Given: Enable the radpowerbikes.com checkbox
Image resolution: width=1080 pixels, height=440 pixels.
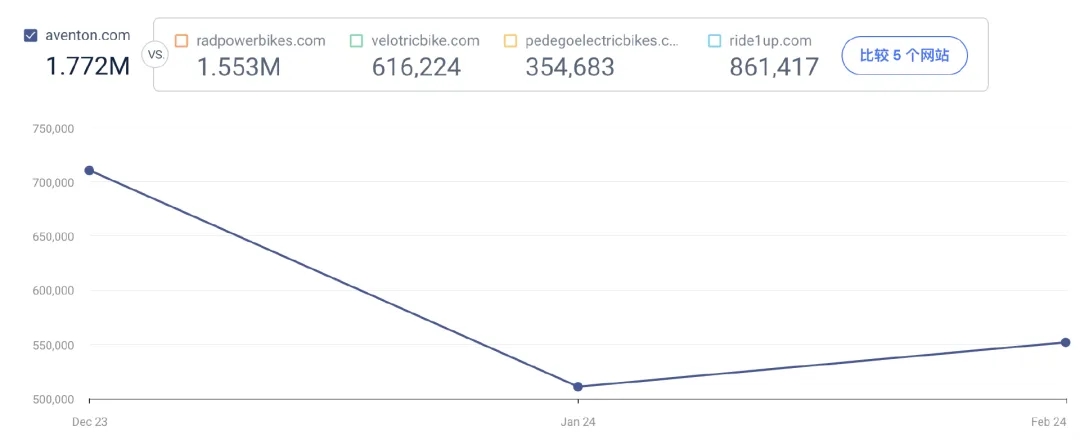Looking at the screenshot, I should 181,41.
